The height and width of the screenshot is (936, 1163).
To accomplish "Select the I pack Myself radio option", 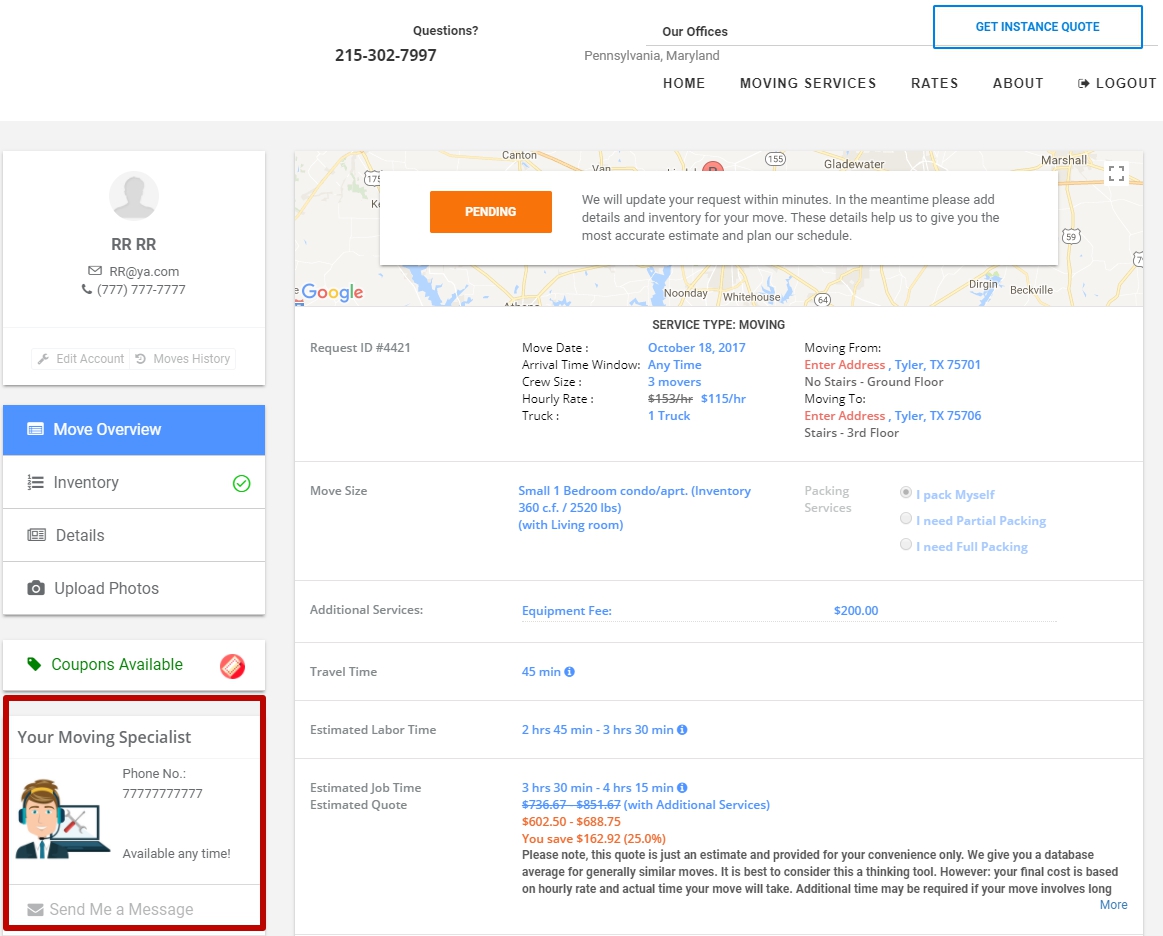I will pos(906,492).
